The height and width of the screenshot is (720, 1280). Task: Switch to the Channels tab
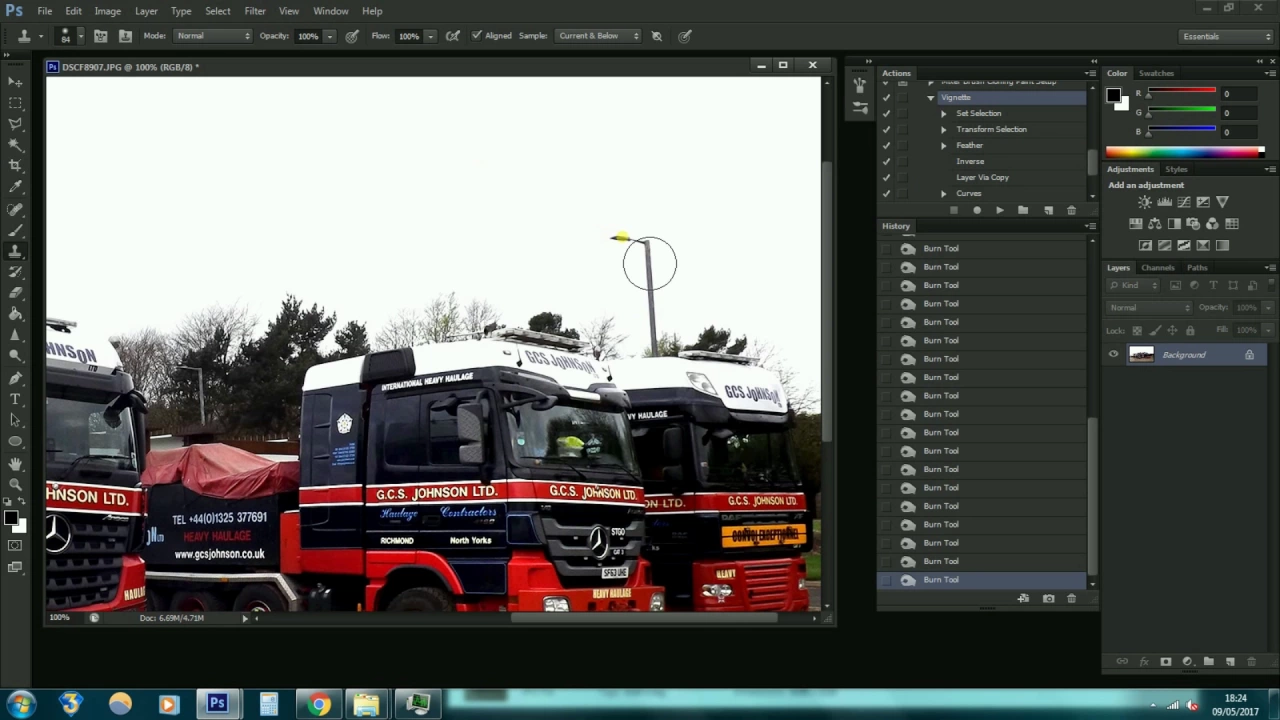[1158, 267]
